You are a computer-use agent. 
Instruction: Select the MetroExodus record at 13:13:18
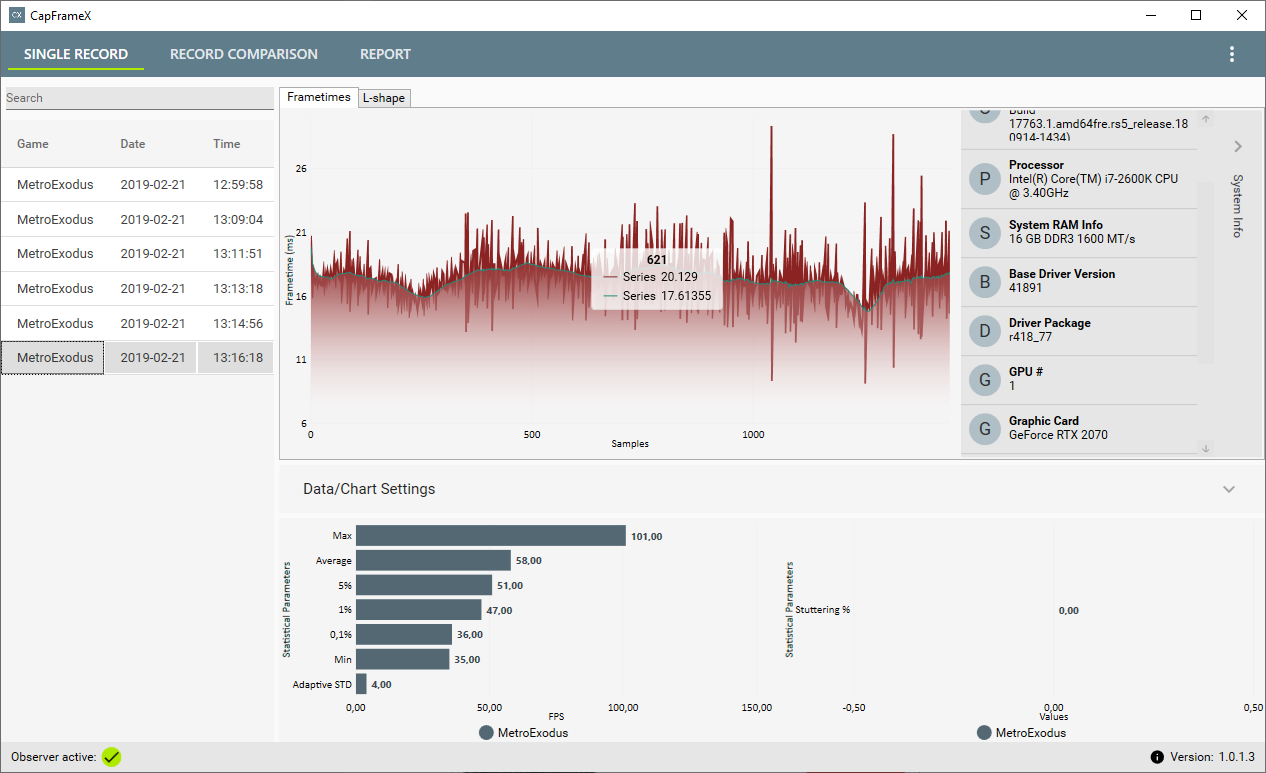pyautogui.click(x=139, y=289)
